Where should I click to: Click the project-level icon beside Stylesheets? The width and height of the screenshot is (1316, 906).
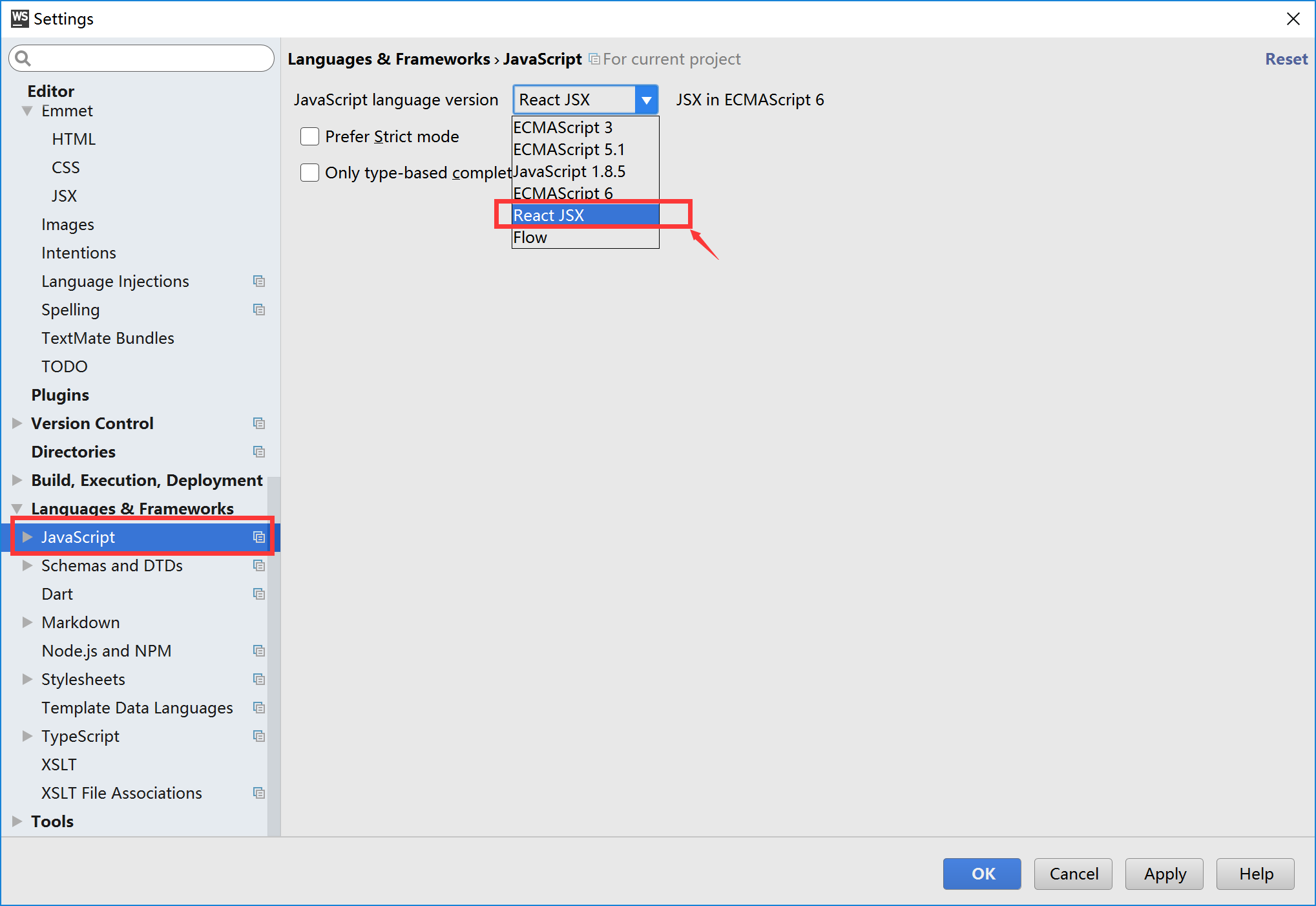tap(259, 679)
